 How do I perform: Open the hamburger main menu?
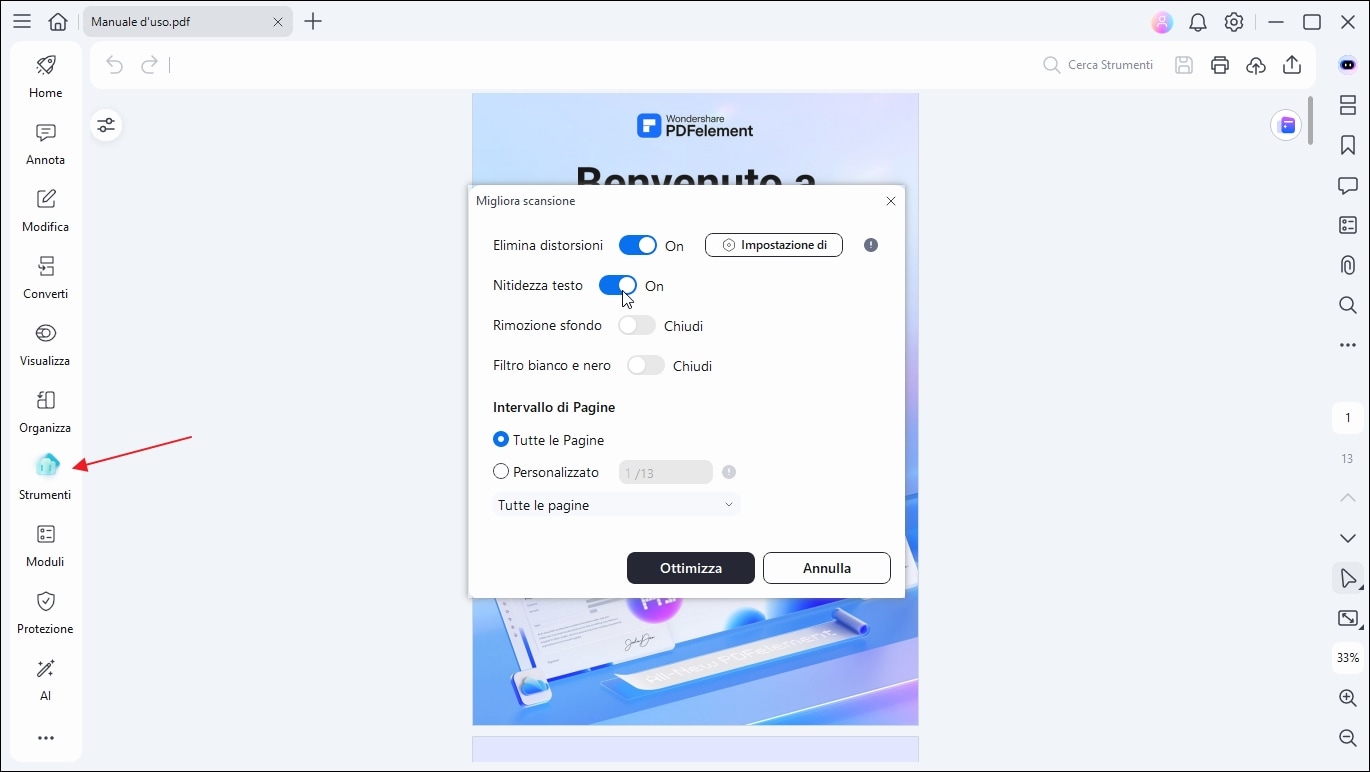(x=22, y=21)
